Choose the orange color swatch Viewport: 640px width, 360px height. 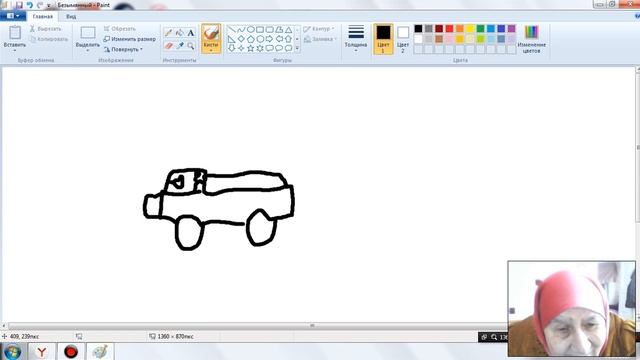click(460, 29)
